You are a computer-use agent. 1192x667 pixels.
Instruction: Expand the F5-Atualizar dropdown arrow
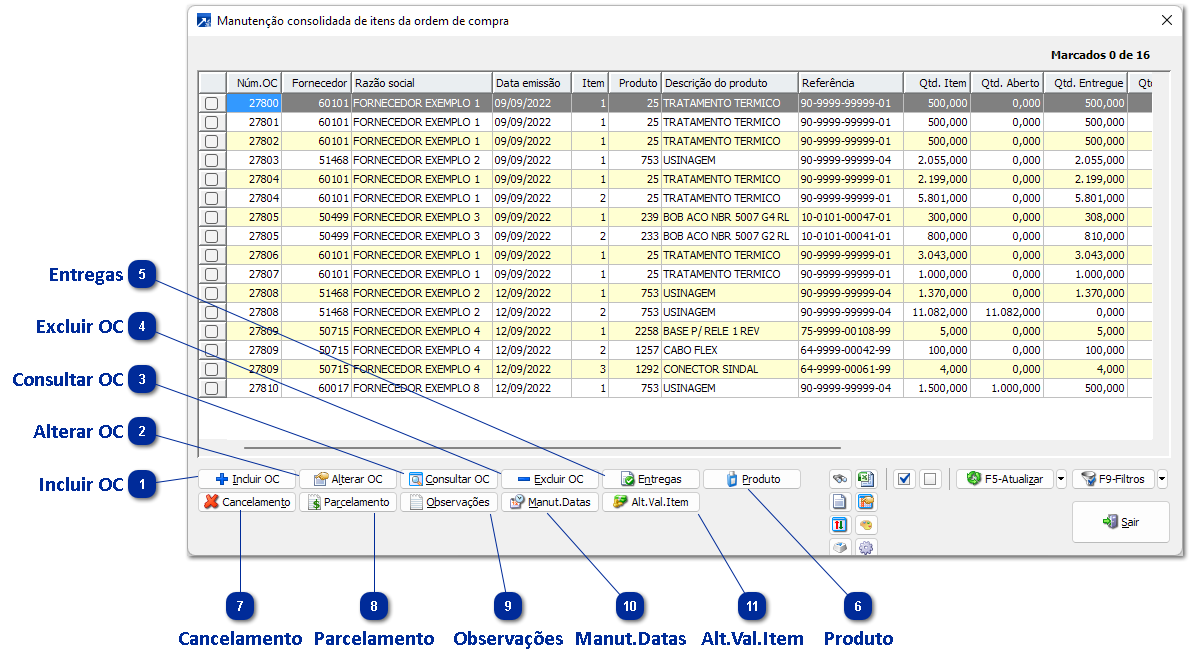1061,479
